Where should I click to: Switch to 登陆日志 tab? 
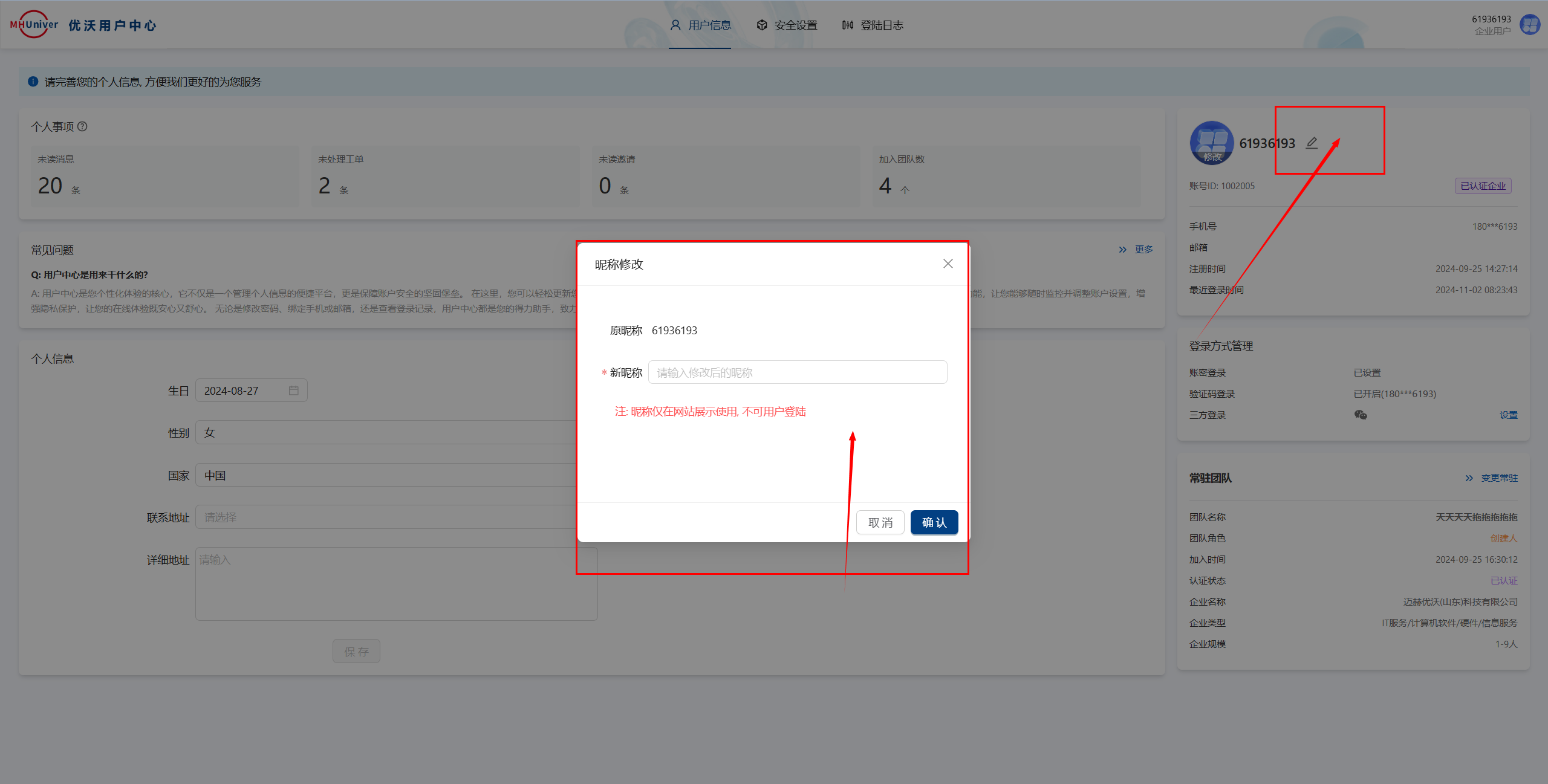[873, 25]
